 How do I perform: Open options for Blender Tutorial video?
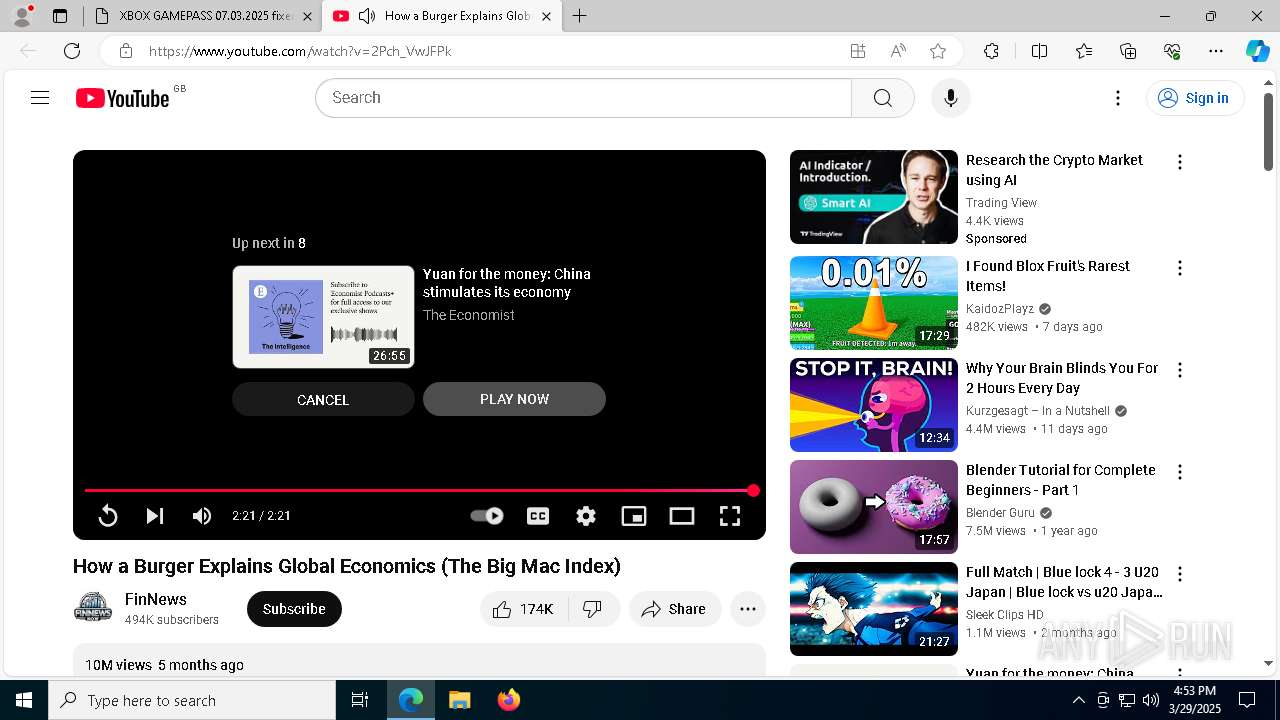(1180, 472)
